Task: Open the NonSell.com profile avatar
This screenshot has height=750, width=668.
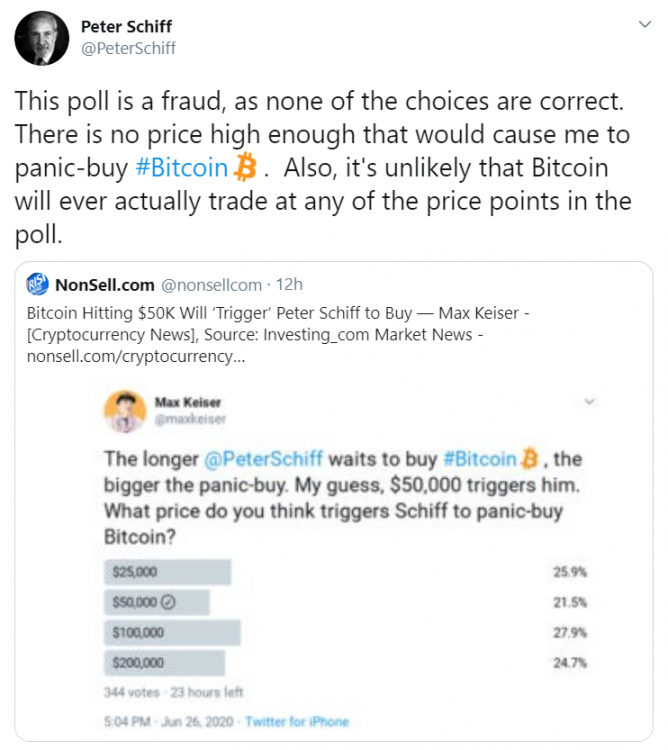Action: [37, 284]
